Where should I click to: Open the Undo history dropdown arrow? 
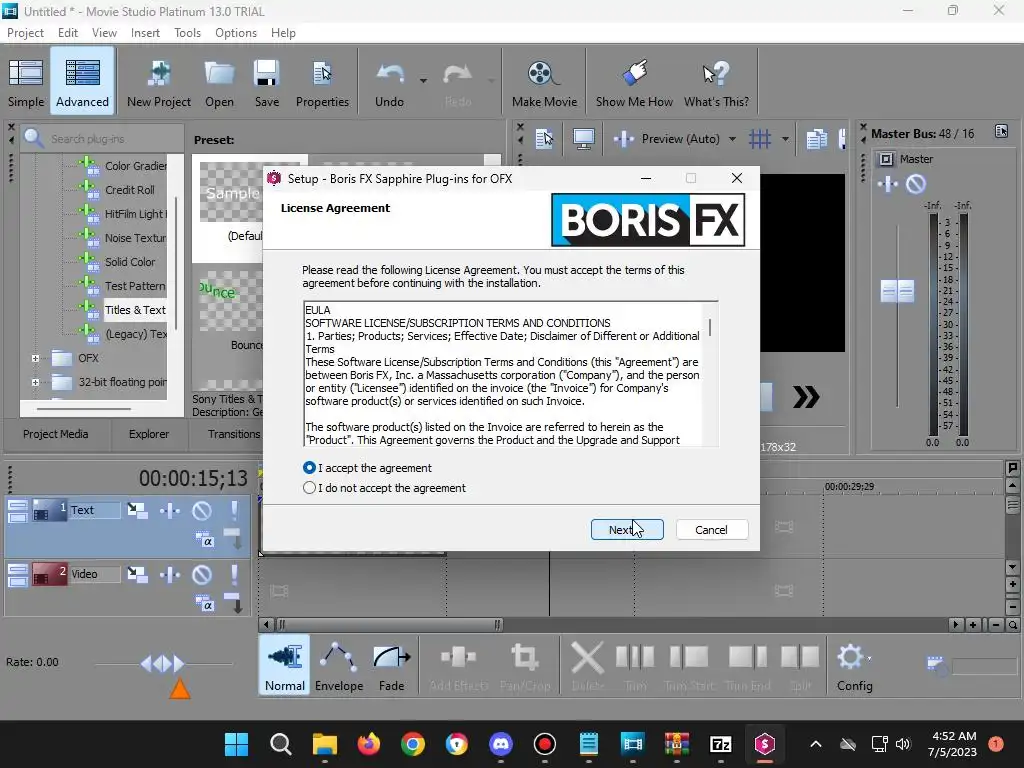click(423, 81)
